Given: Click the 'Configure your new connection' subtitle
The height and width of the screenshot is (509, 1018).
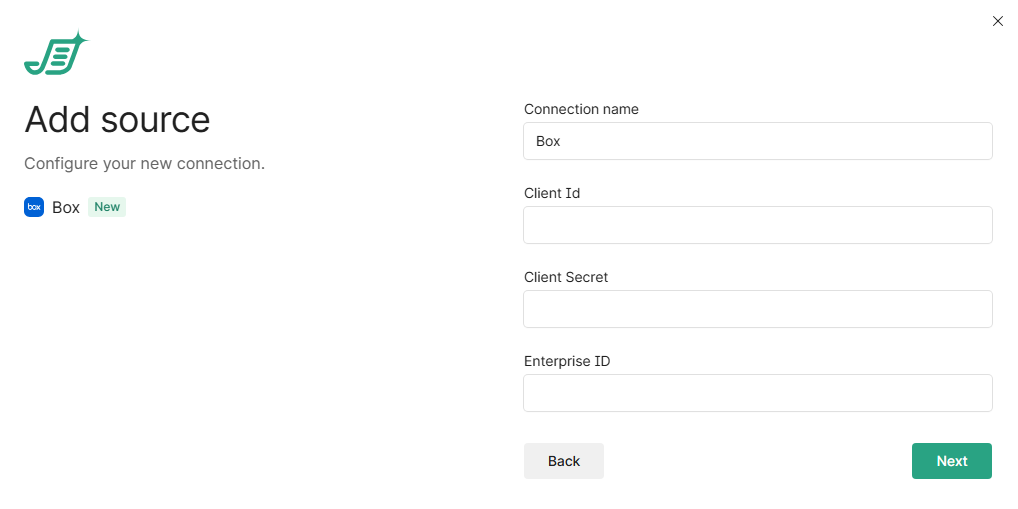Looking at the screenshot, I should [x=144, y=163].
